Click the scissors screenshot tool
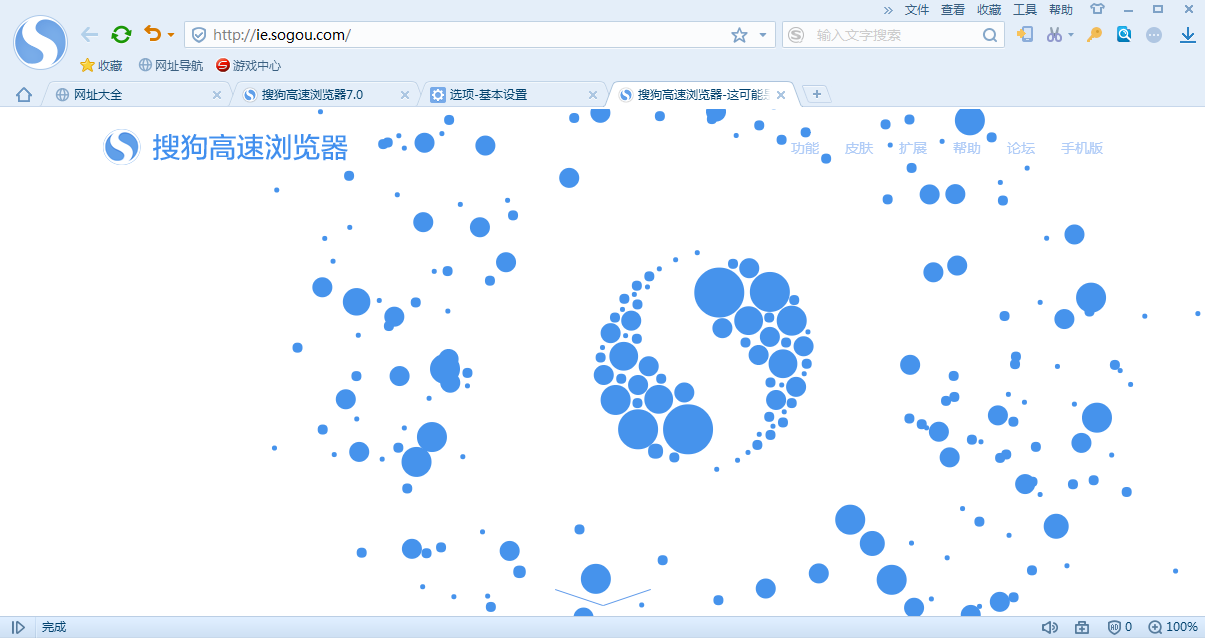This screenshot has width=1205, height=638. click(1054, 35)
